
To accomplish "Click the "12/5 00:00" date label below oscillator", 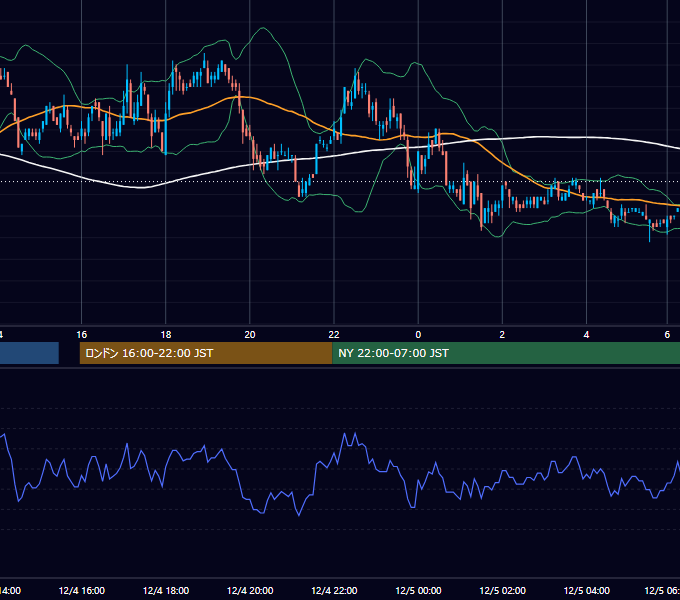I will [x=418, y=590].
